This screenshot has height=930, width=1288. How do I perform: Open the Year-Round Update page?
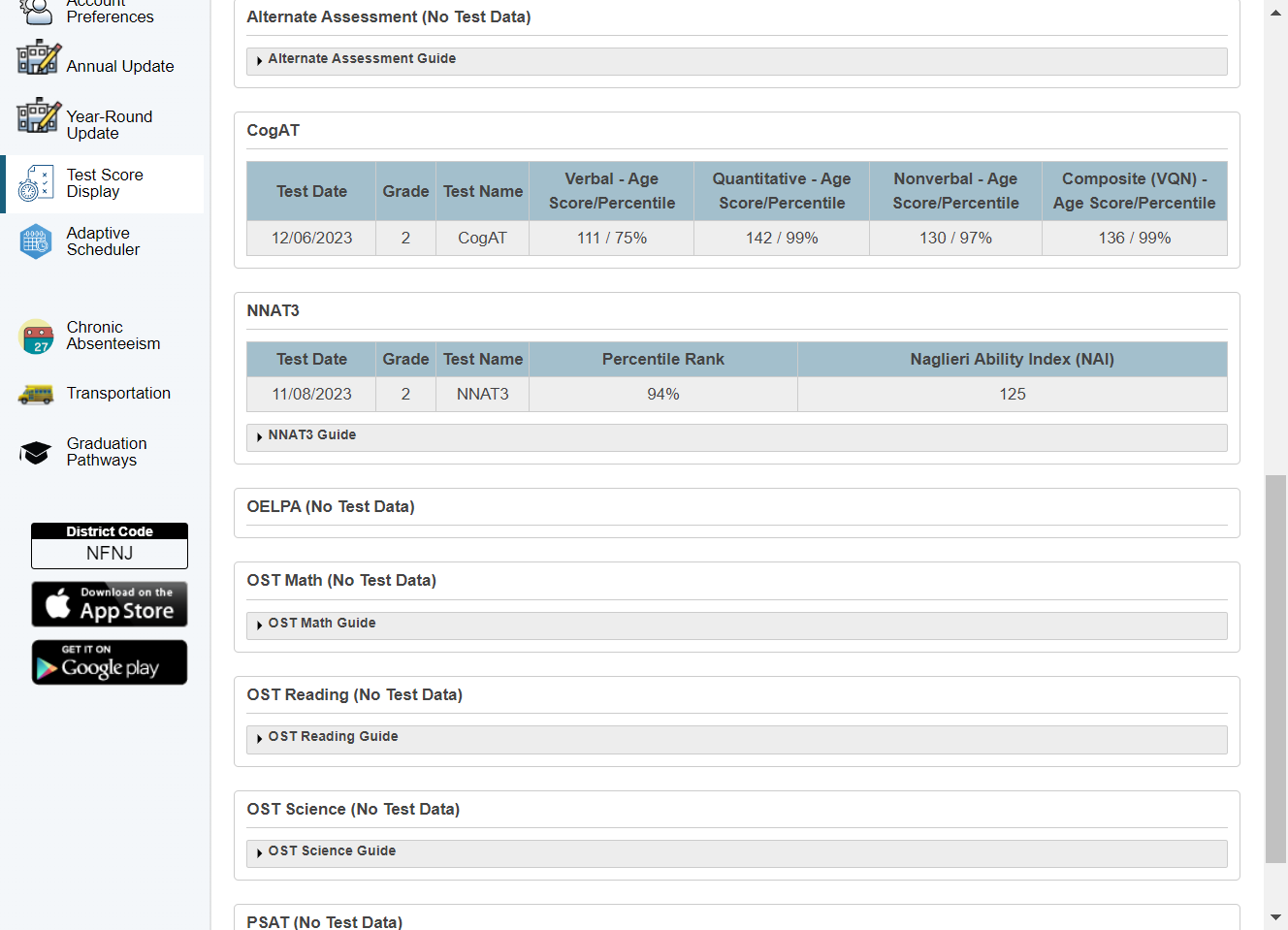pyautogui.click(x=110, y=125)
